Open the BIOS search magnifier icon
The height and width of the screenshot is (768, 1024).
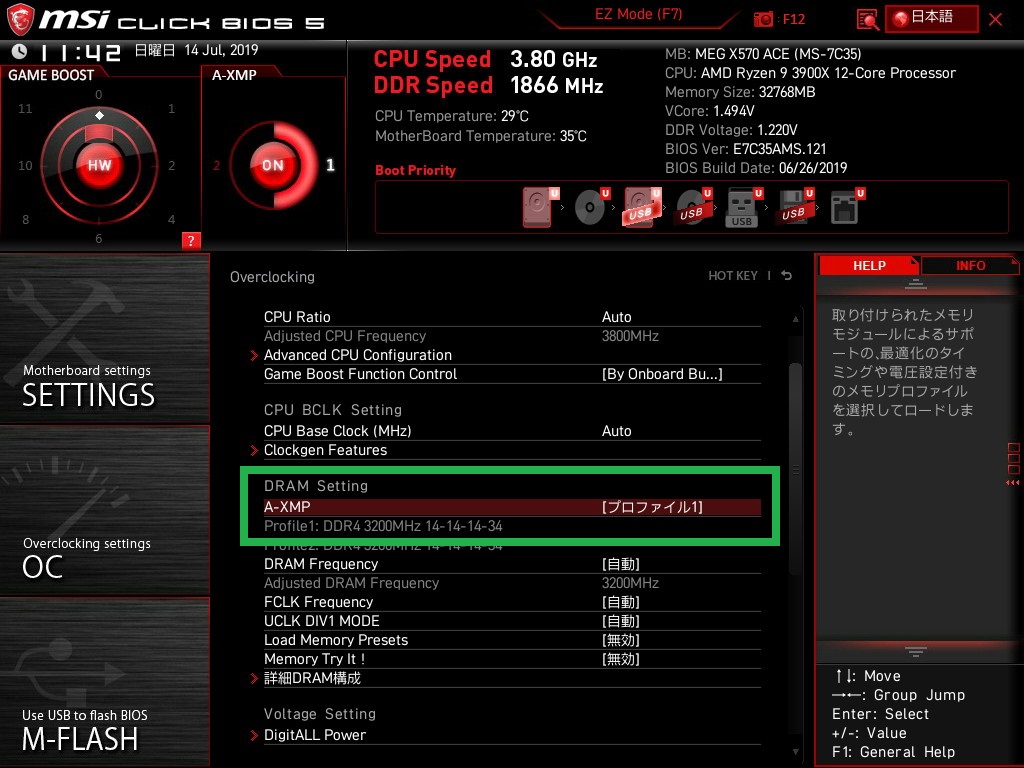click(867, 20)
